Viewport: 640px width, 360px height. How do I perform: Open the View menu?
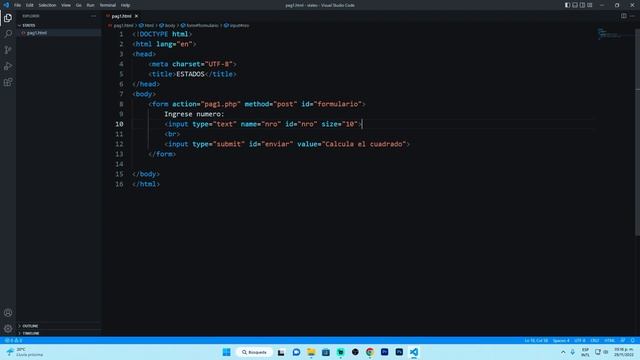pos(66,5)
